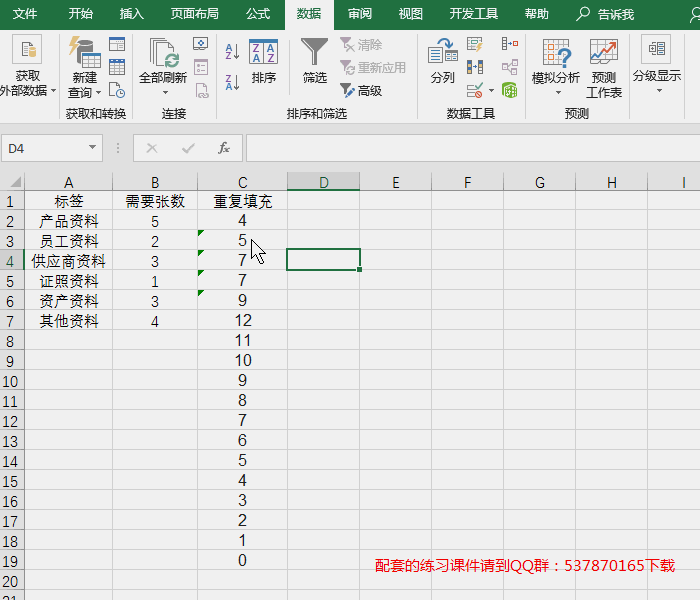Expand the 新建查询 dropdown
The image size is (700, 600).
(x=98, y=92)
